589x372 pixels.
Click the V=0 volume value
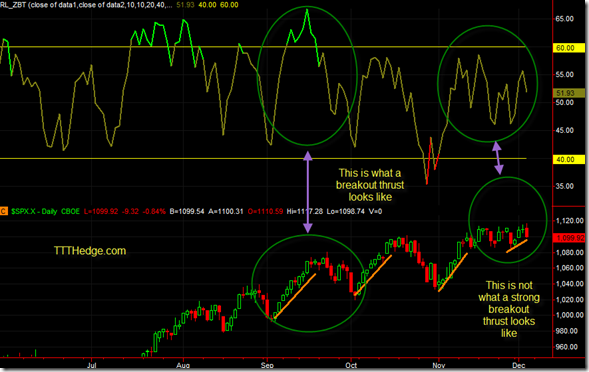(x=375, y=212)
